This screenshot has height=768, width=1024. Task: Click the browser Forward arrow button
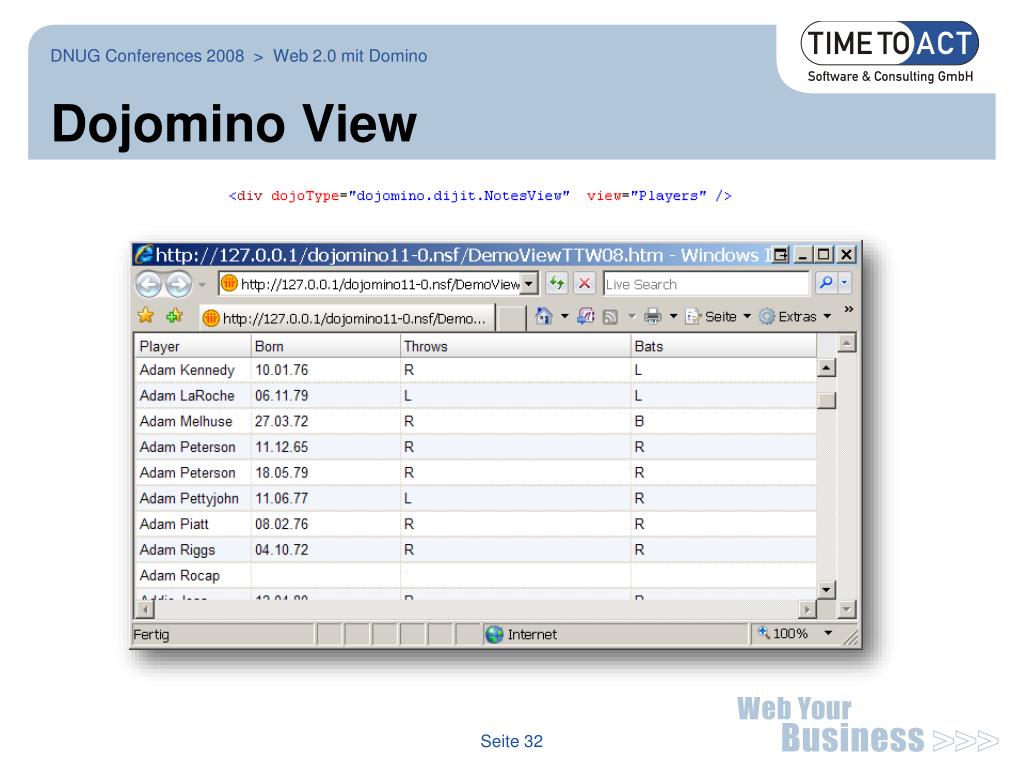click(178, 285)
